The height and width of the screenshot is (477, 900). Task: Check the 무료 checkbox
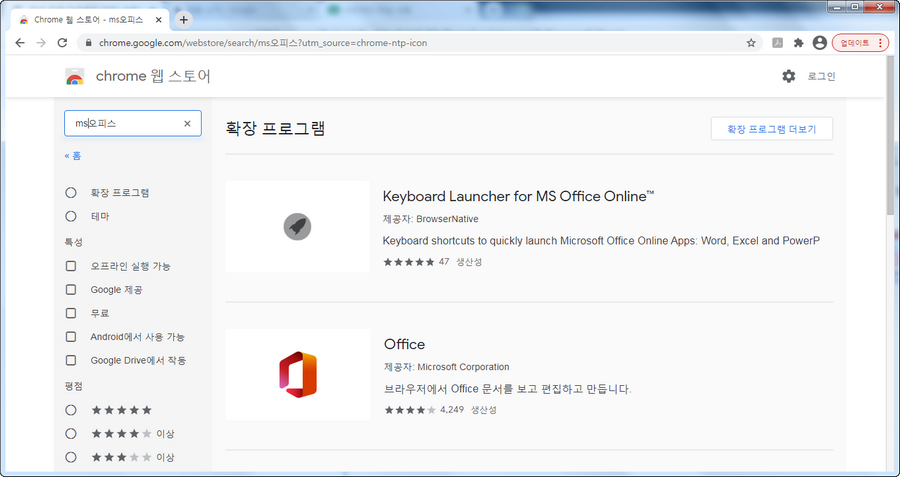pos(71,313)
